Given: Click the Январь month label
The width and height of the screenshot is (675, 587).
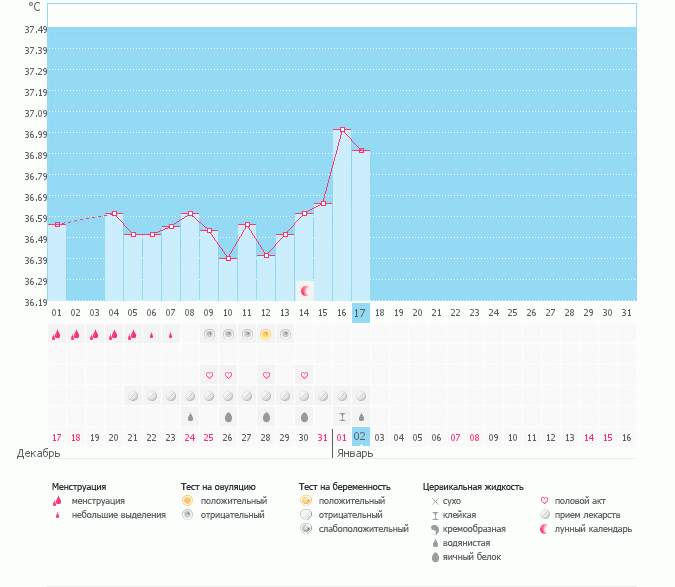Looking at the screenshot, I should click(x=355, y=454).
